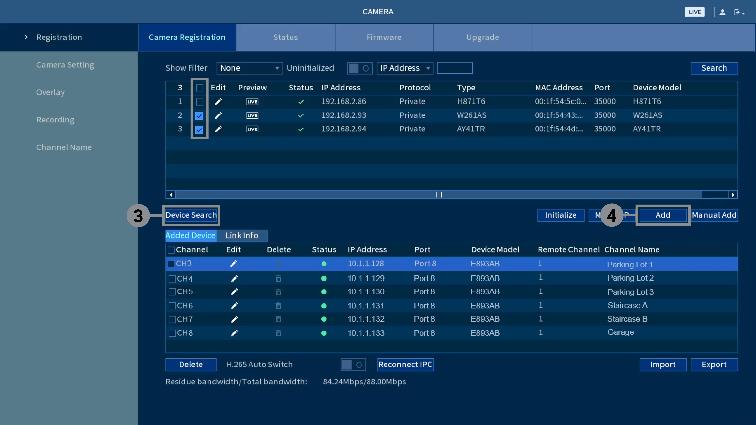This screenshot has height=425, width=756.
Task: Delete channel CH4 using trash icon
Action: (278, 278)
